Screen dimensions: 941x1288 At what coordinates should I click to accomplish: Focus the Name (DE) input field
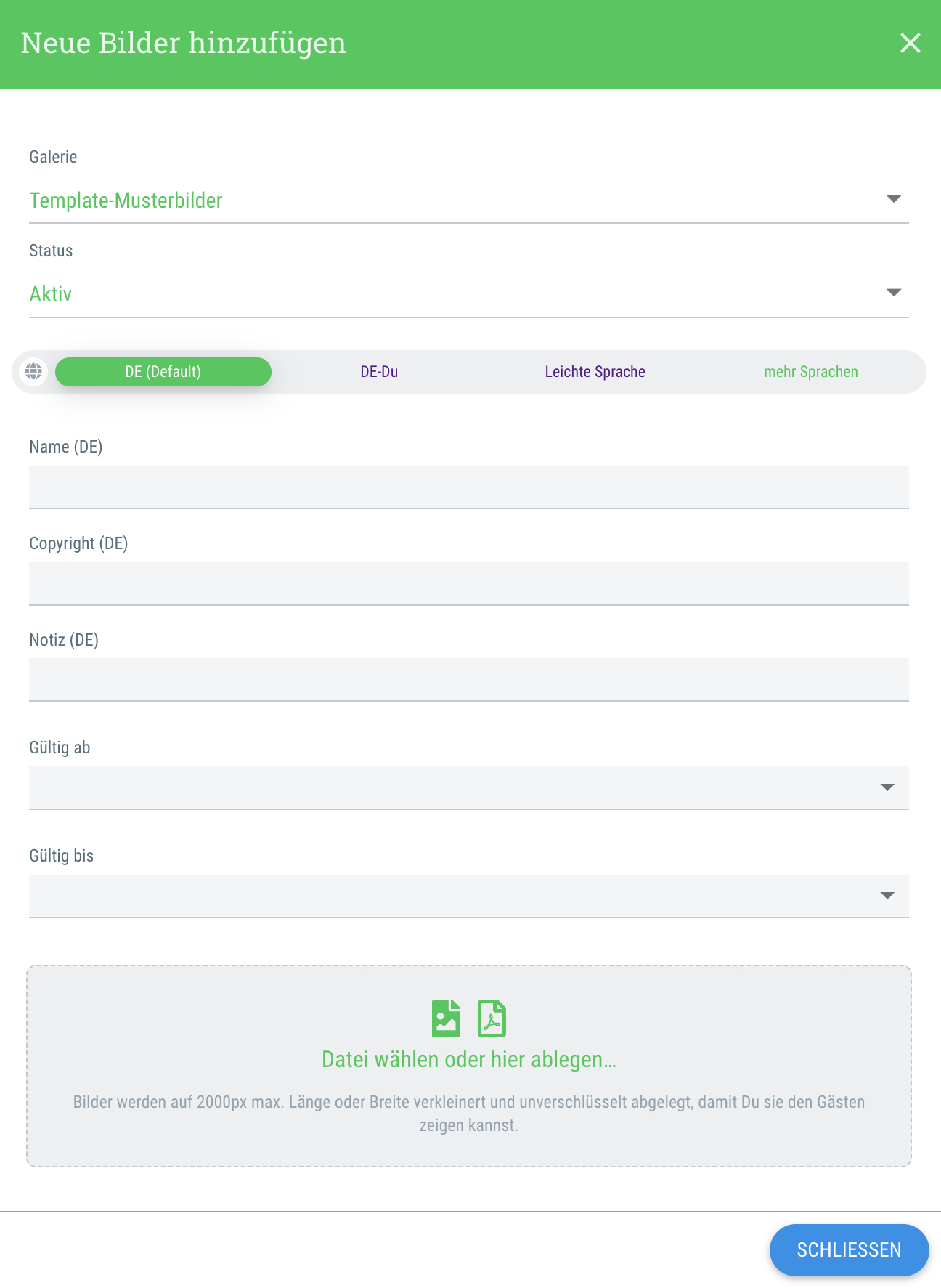click(469, 487)
